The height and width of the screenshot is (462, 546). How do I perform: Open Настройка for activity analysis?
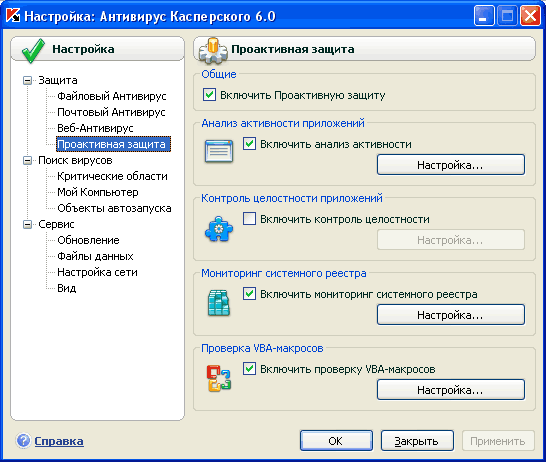click(x=451, y=165)
